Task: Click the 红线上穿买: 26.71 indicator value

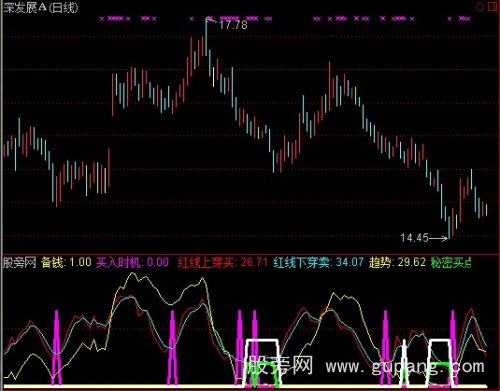Action: tap(223, 262)
